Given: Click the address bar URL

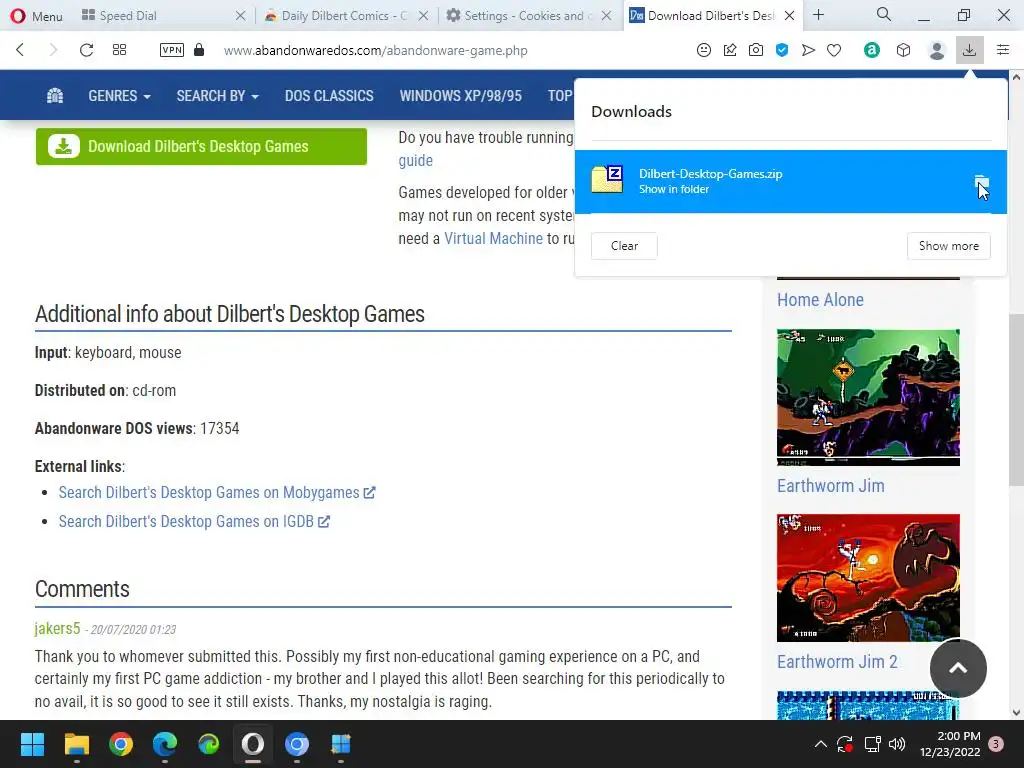Looking at the screenshot, I should point(376,50).
